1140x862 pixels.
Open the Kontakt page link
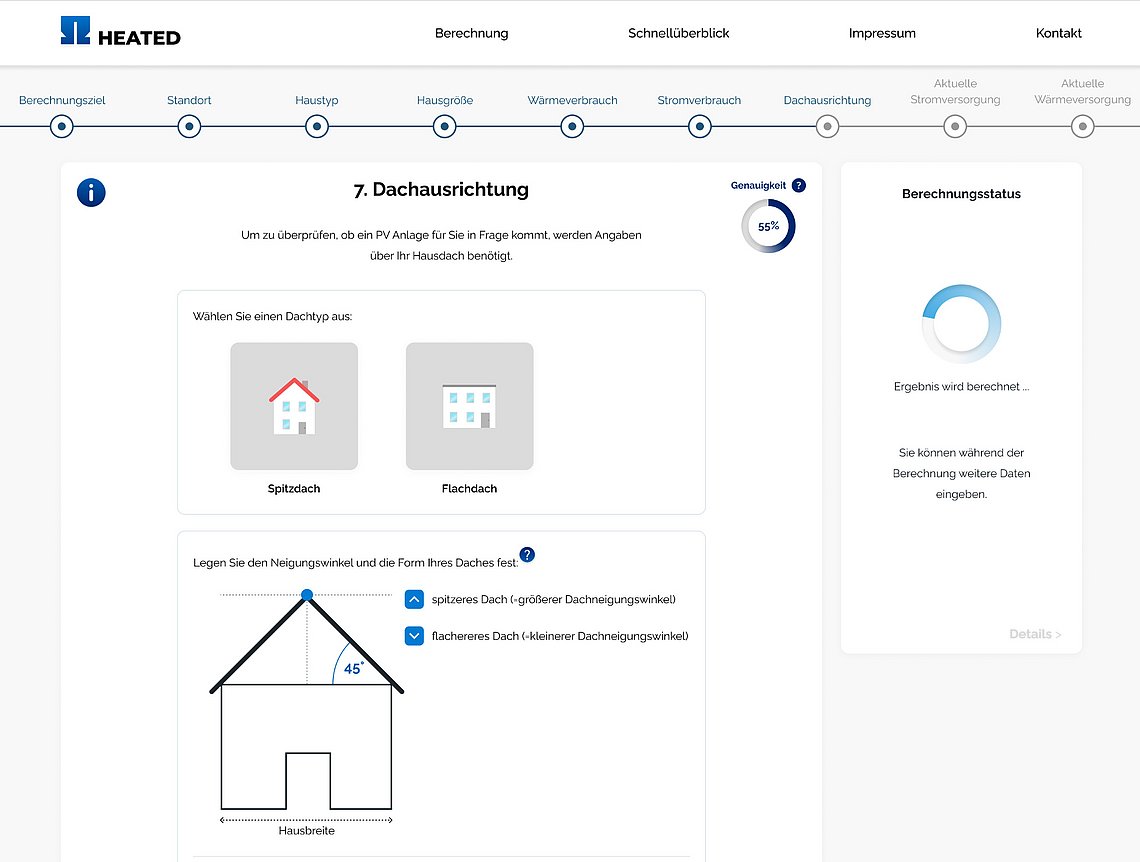click(x=1058, y=33)
